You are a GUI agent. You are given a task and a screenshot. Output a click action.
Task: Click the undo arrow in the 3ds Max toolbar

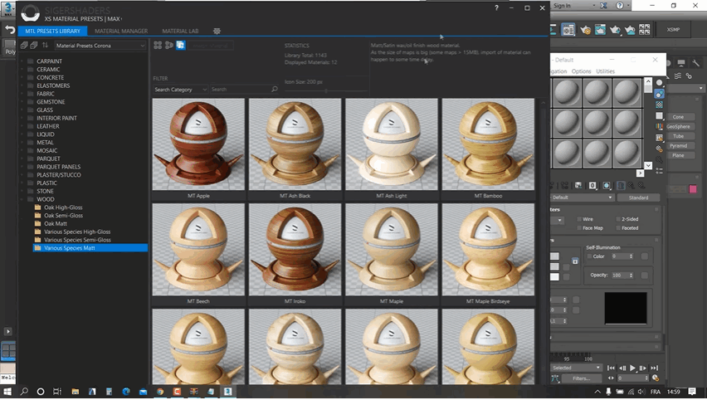coord(9,30)
